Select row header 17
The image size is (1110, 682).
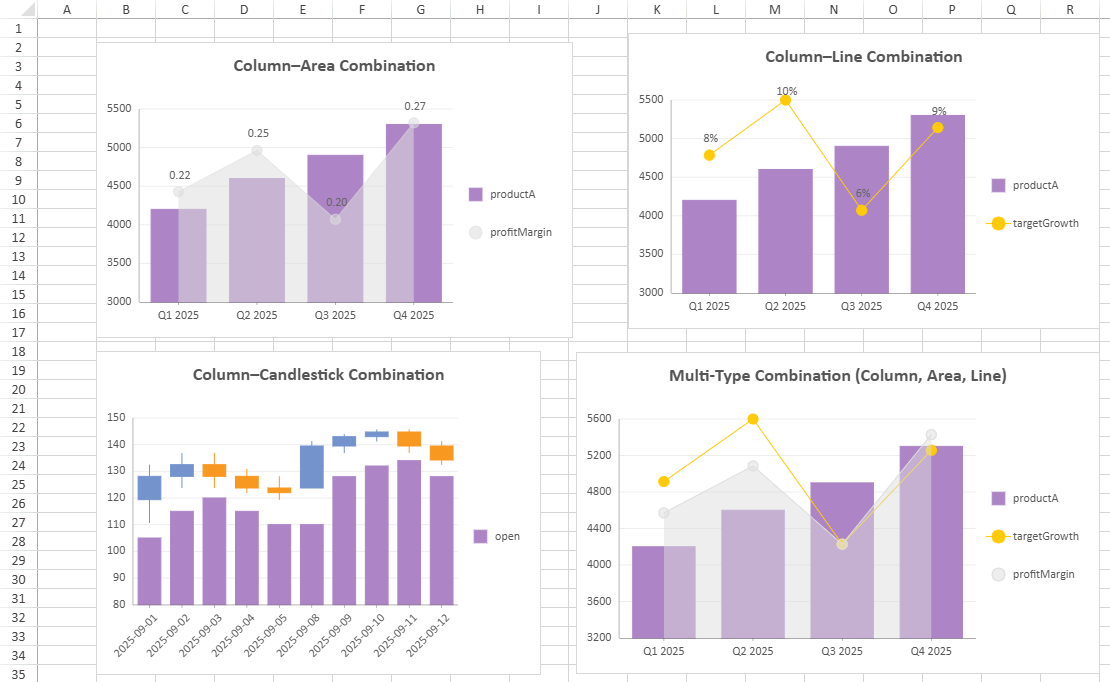click(x=18, y=332)
